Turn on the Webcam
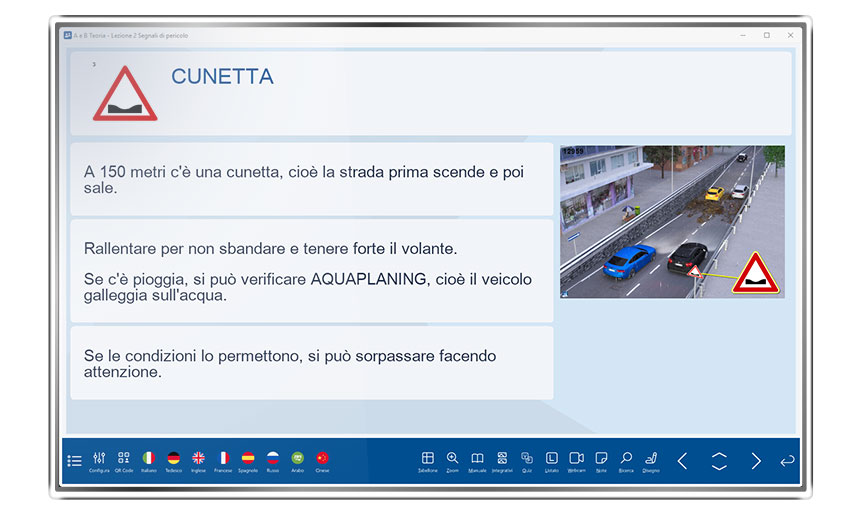Viewport: 850px width, 513px height. 577,458
